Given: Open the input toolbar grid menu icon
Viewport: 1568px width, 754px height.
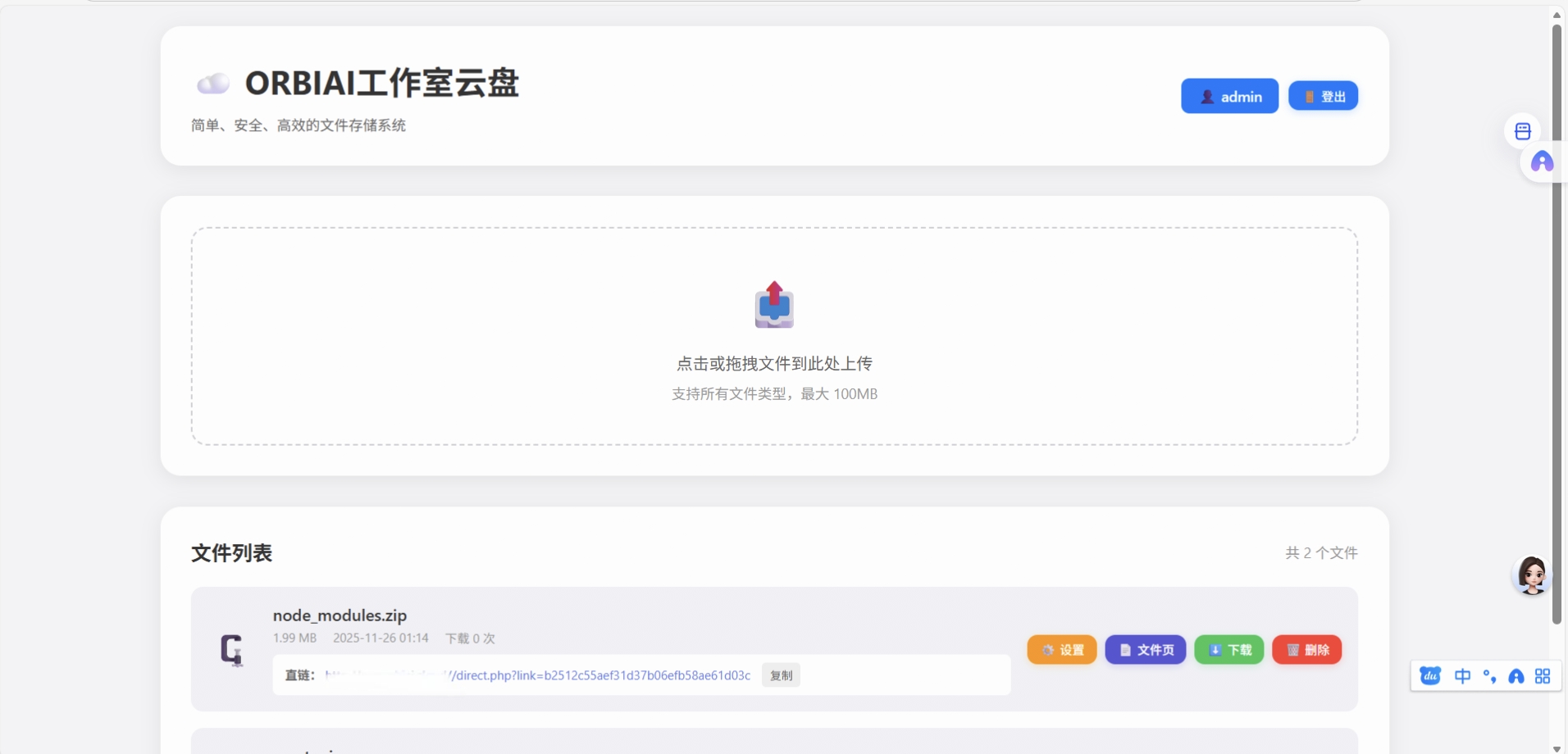Looking at the screenshot, I should tap(1542, 675).
